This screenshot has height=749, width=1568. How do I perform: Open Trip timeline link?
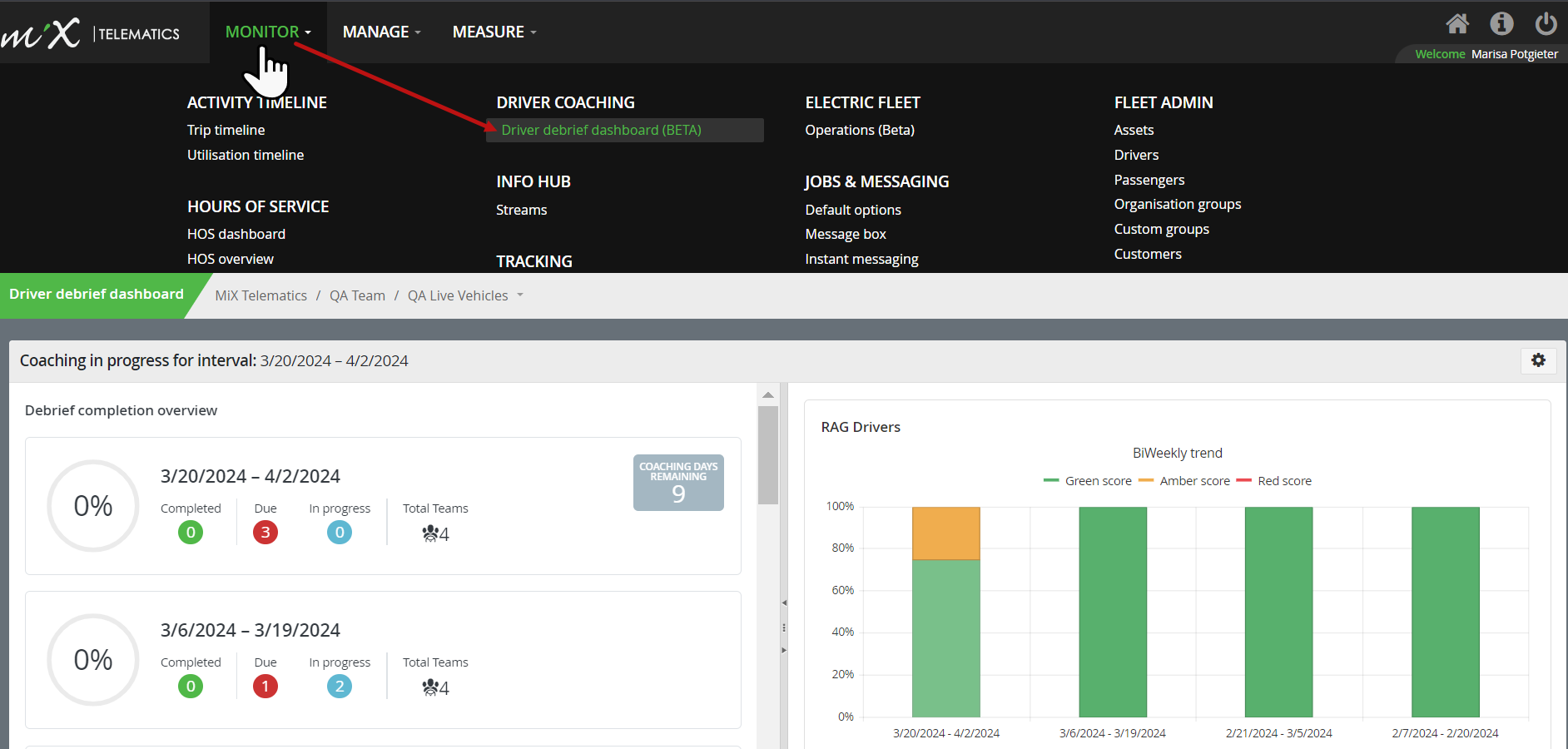(226, 130)
